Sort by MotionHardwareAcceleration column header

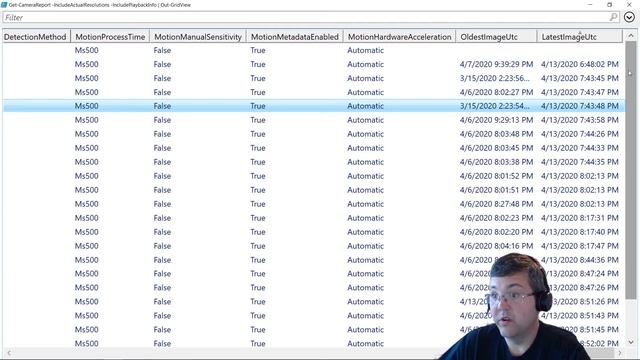pos(400,37)
